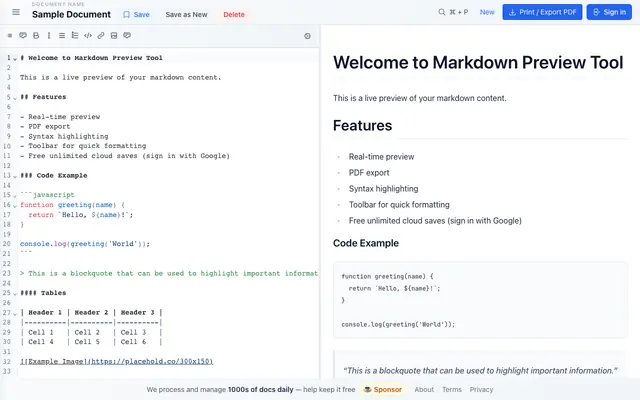Screen dimensions: 640x400
Task: Fold the javascript code fence at line 15
Action: point(15,196)
